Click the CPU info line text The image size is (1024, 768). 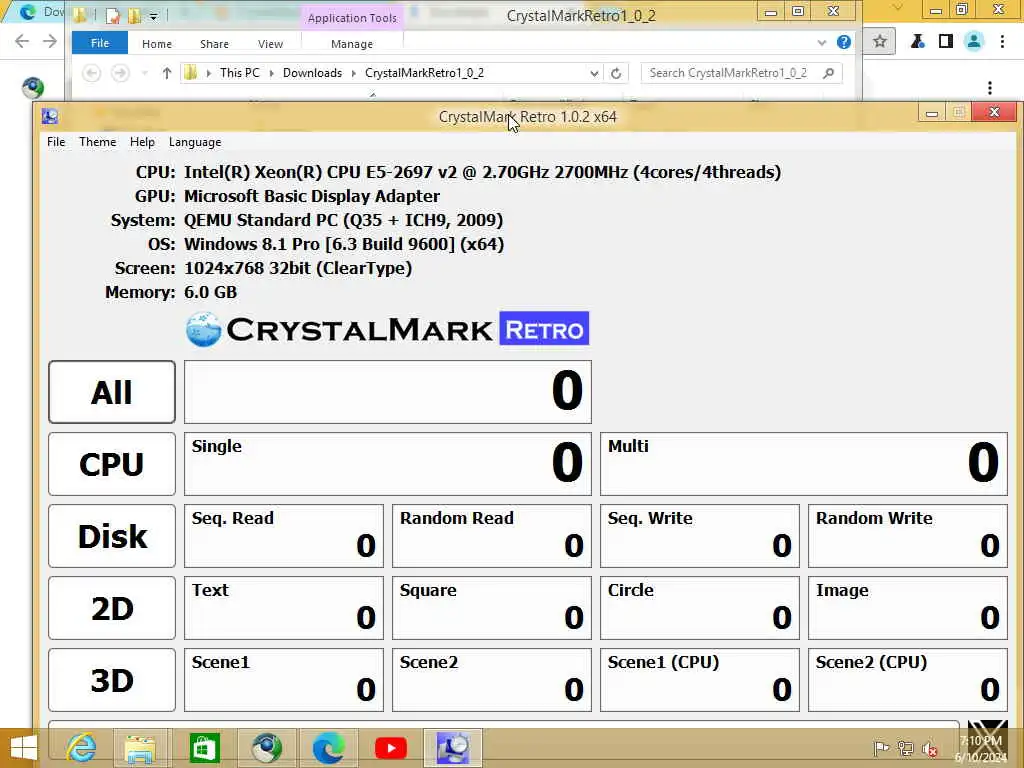click(483, 172)
